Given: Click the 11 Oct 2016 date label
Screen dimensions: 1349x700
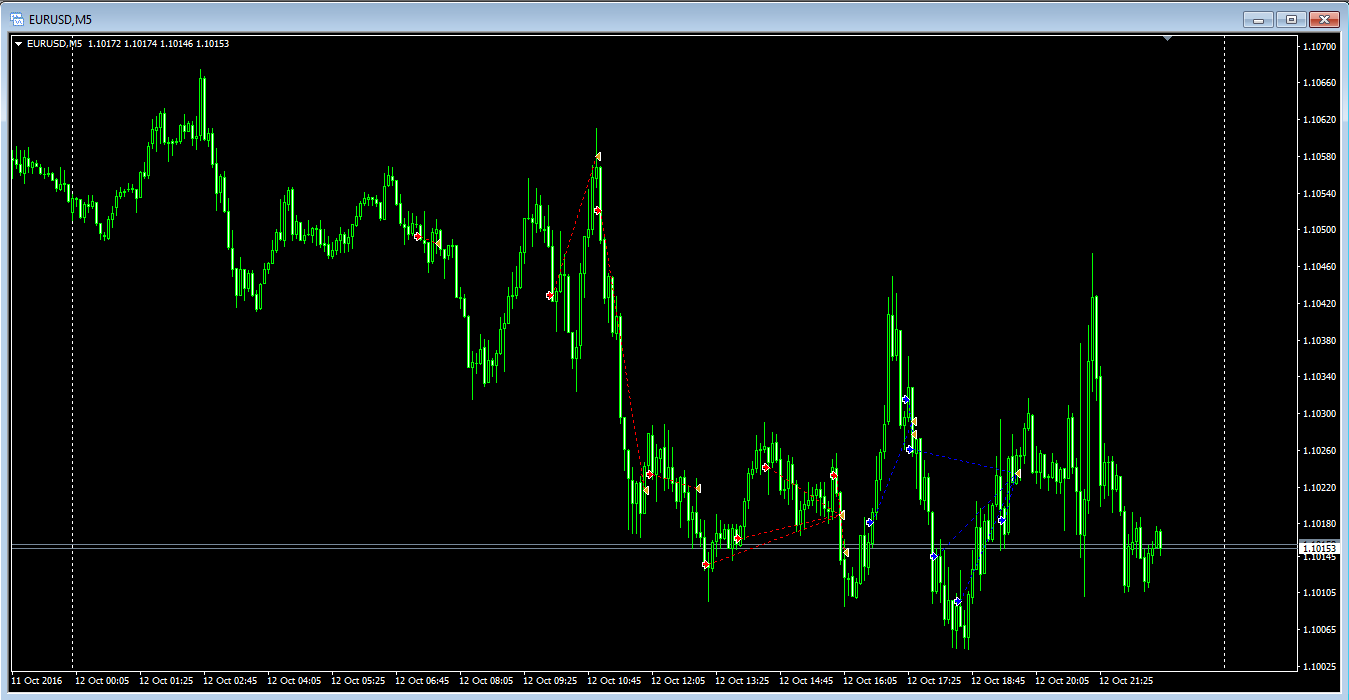Looking at the screenshot, I should [37, 681].
